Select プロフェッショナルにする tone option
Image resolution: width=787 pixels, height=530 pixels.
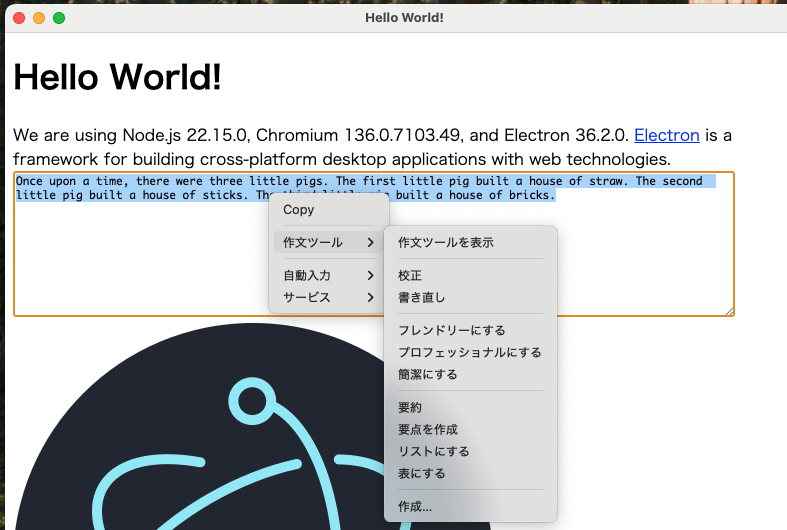point(470,352)
